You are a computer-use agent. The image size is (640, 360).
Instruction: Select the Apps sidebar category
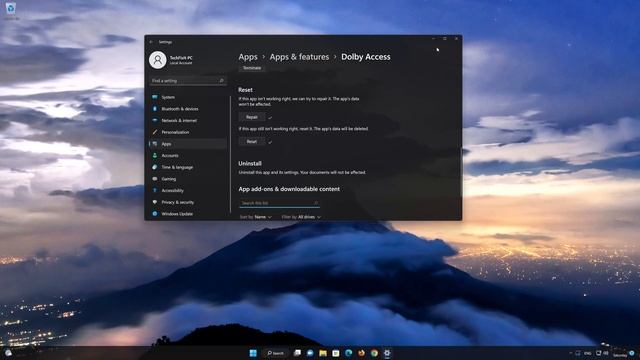click(x=189, y=144)
